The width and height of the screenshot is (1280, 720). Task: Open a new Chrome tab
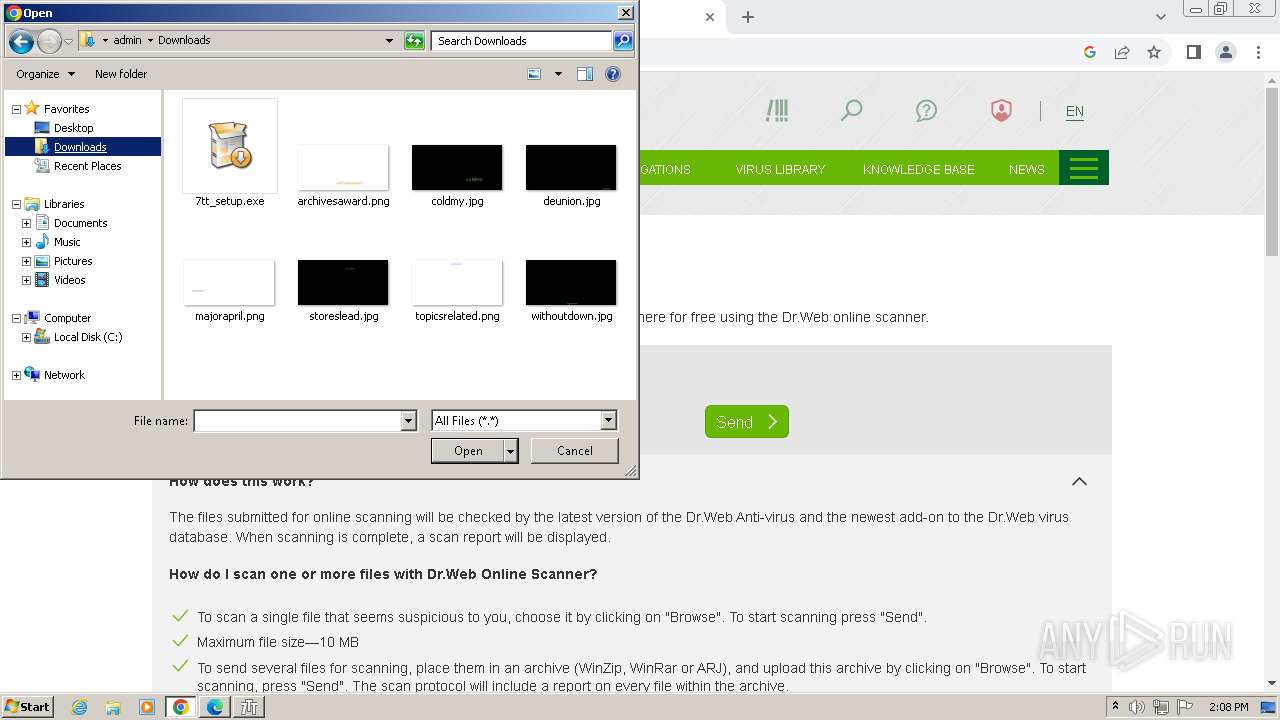pos(747,17)
